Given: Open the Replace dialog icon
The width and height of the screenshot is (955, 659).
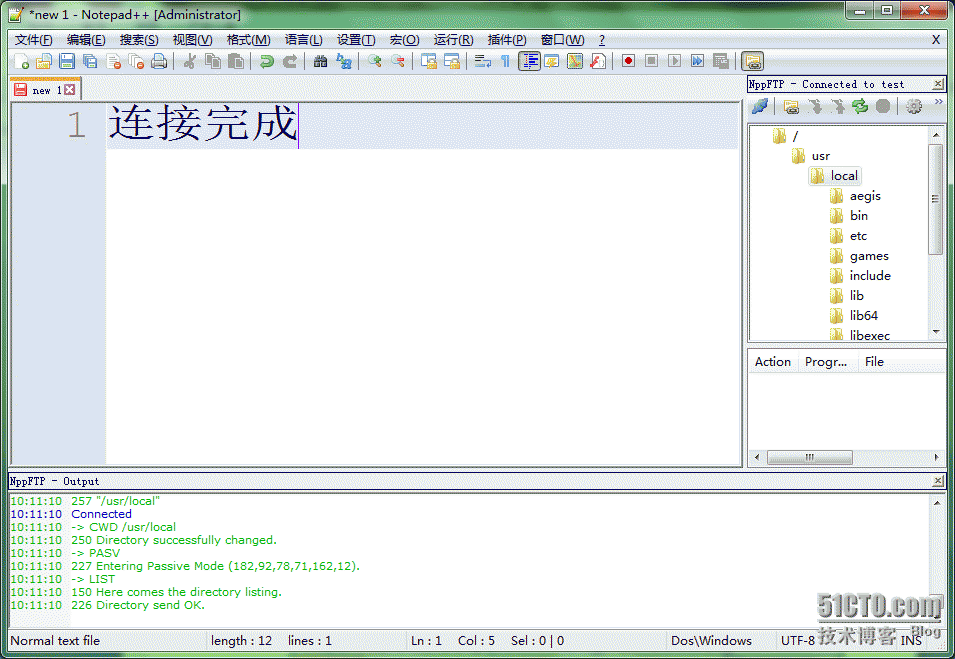Looking at the screenshot, I should tap(344, 61).
